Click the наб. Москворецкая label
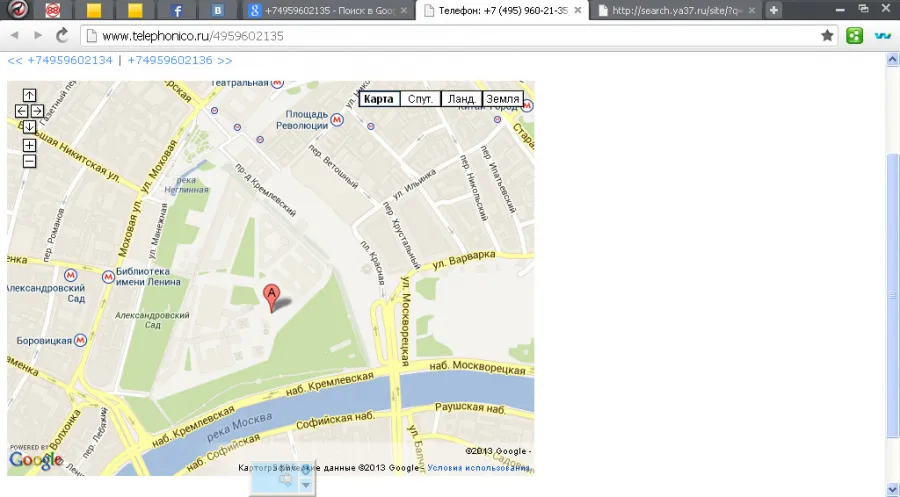The image size is (900, 497). 477,367
